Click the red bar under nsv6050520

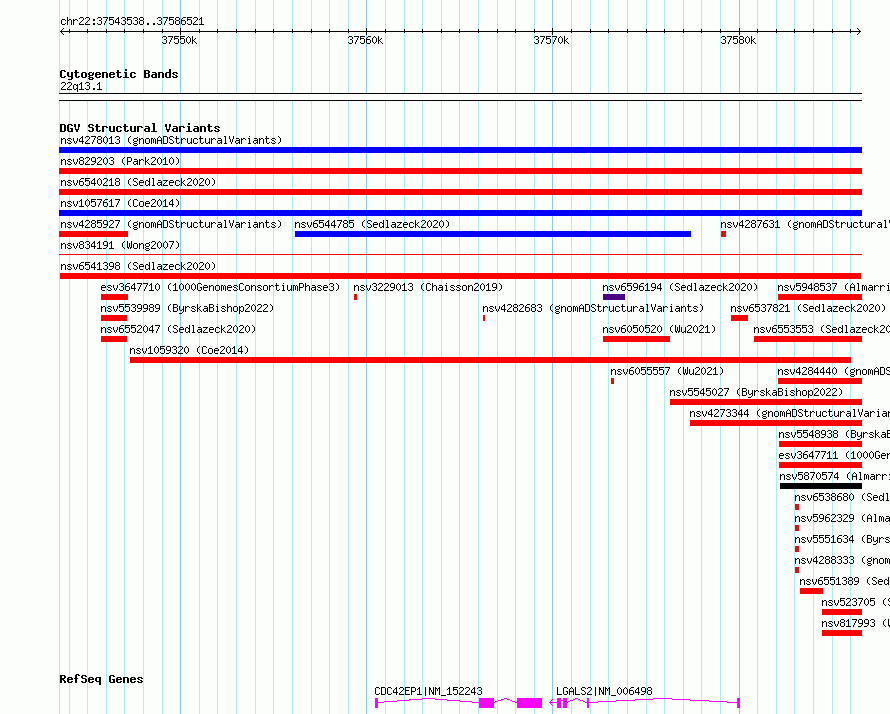636,339
